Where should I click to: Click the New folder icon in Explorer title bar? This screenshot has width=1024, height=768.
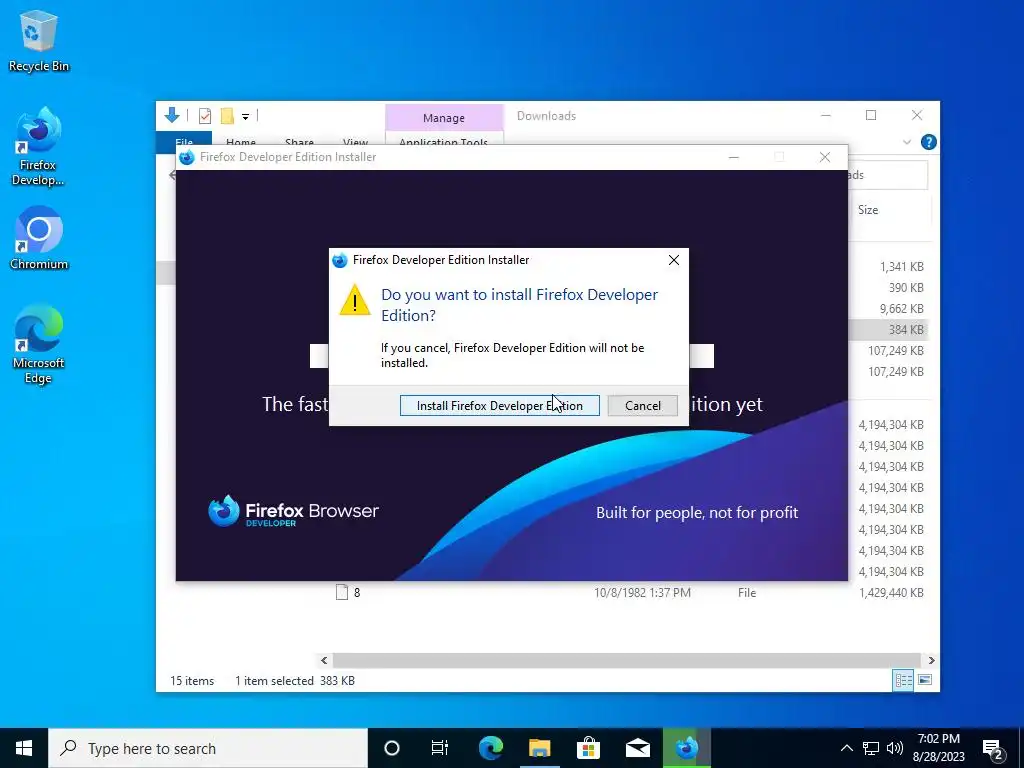[227, 116]
